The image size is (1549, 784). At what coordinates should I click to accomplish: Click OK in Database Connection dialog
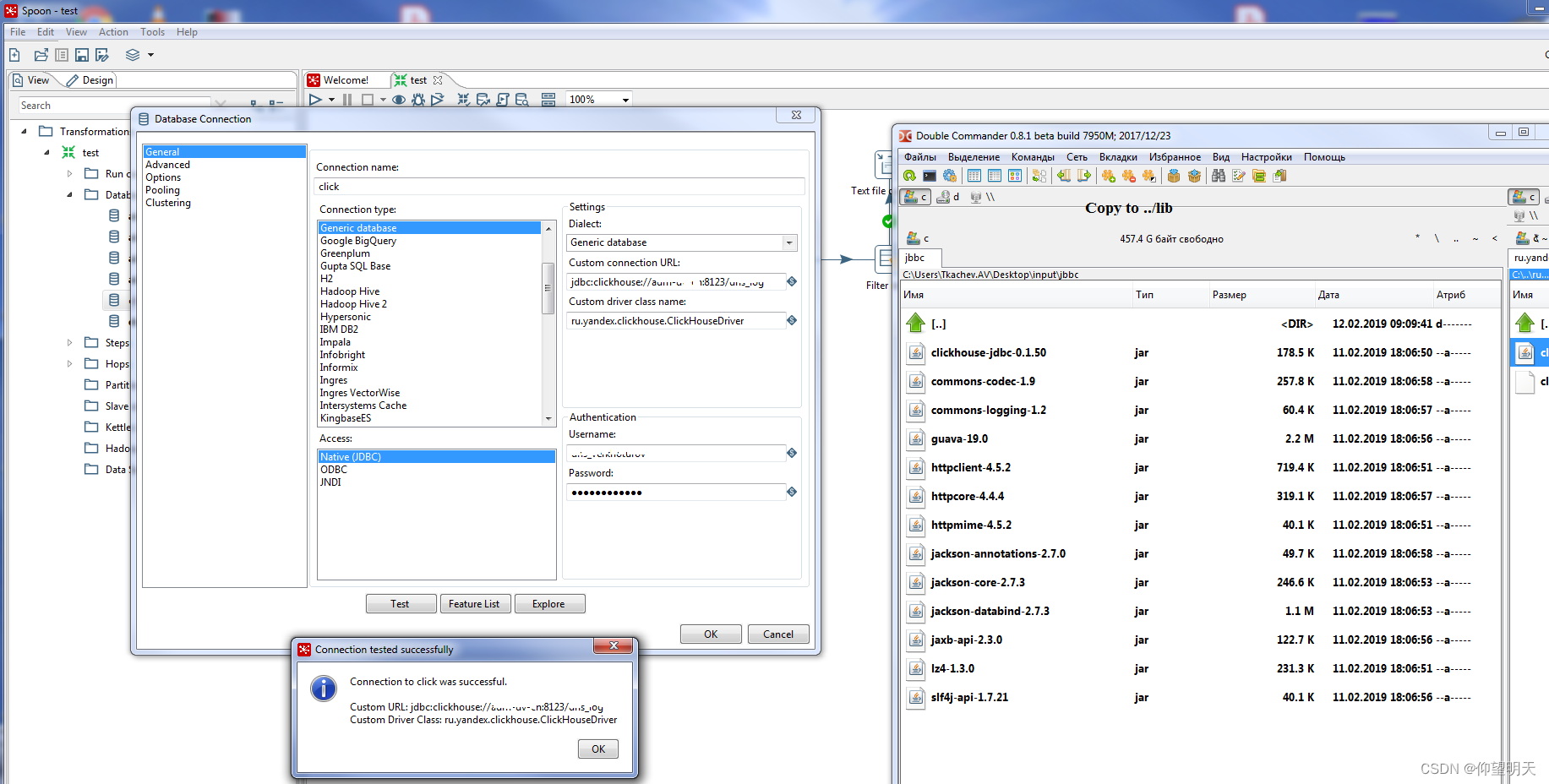[711, 634]
